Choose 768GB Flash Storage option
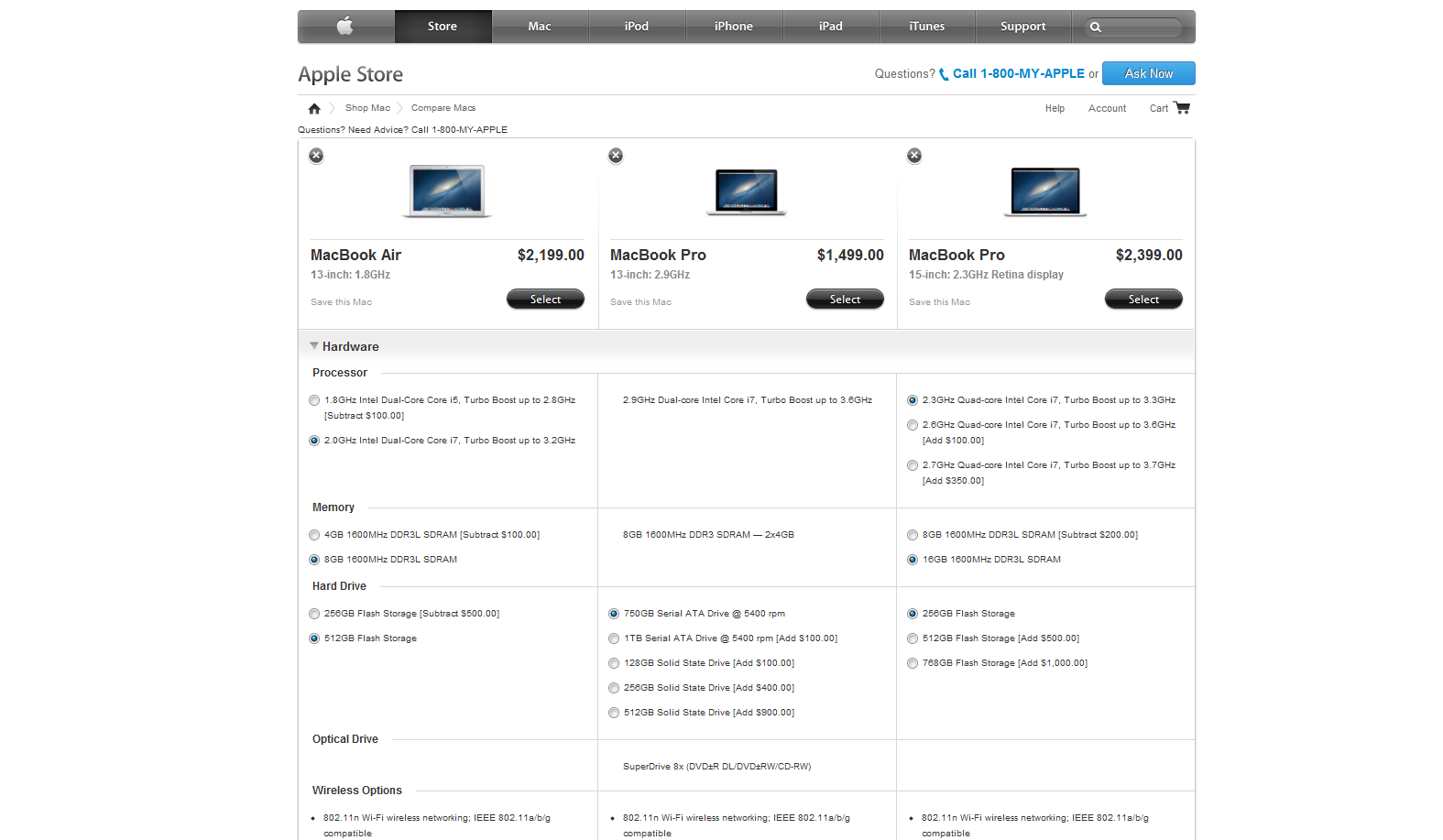Screen dimensions: 1443x840 click(913, 663)
